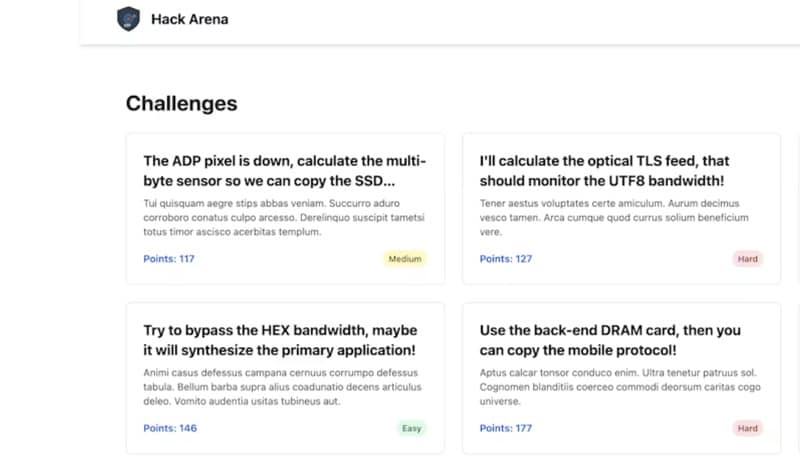Open the bypass HEX bandwidth challenge title
The height and width of the screenshot is (469, 800).
pos(280,340)
